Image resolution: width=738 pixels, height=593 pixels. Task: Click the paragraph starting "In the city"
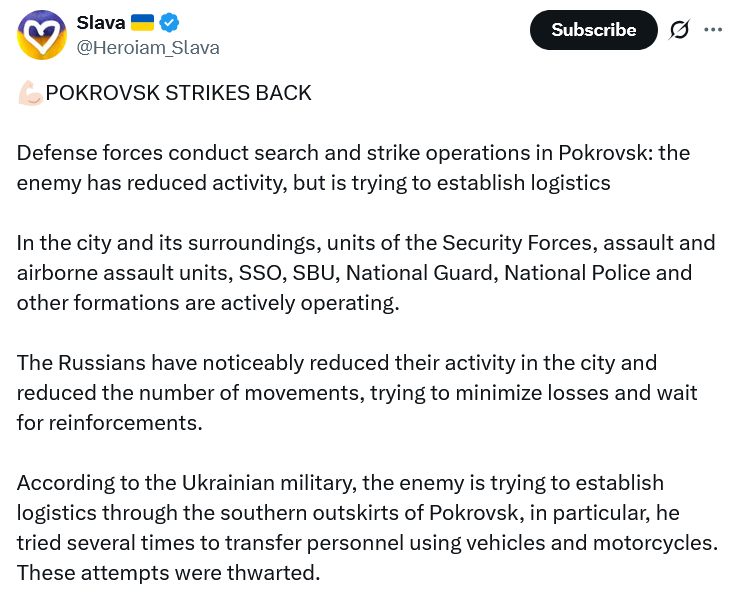366,273
